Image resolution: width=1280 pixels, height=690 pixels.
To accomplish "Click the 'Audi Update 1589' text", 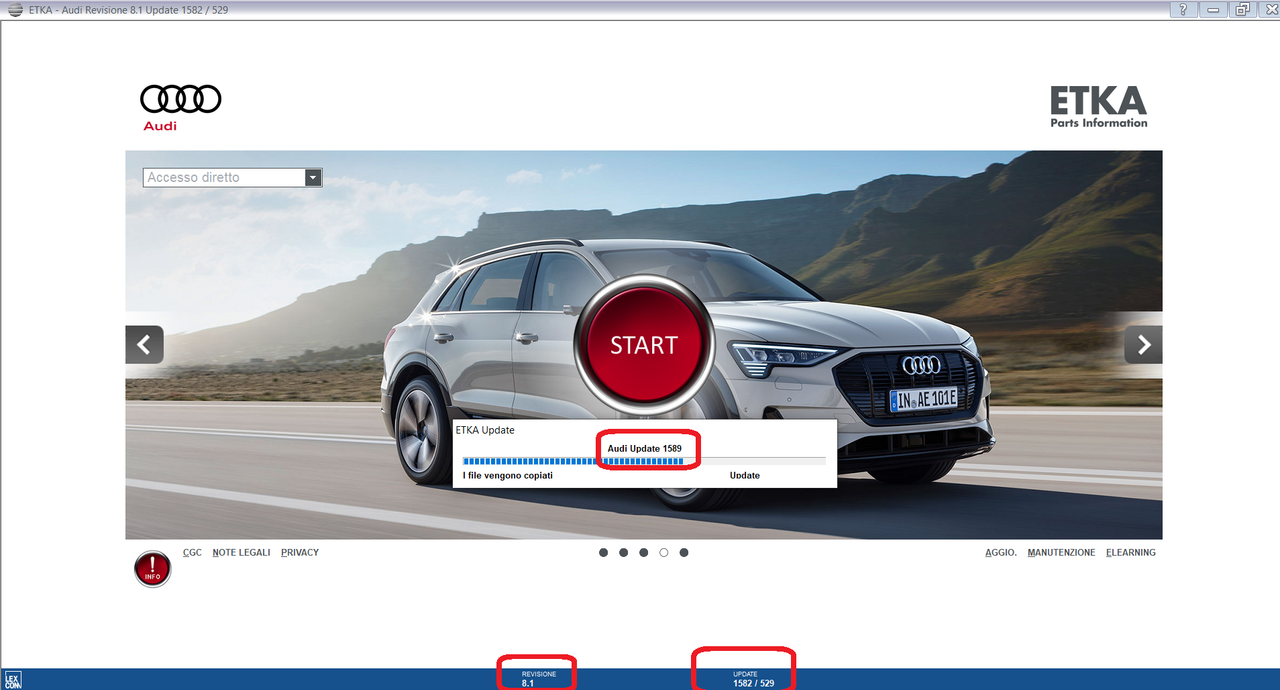I will [645, 448].
